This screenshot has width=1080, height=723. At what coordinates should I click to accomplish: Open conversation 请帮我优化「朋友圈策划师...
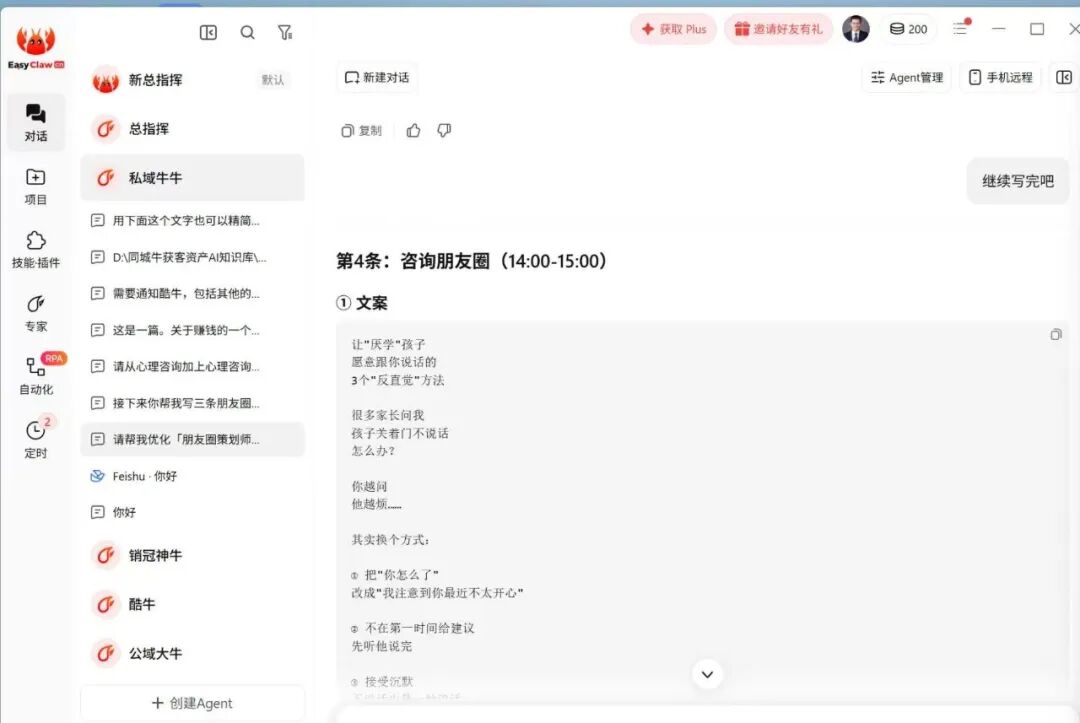click(192, 439)
